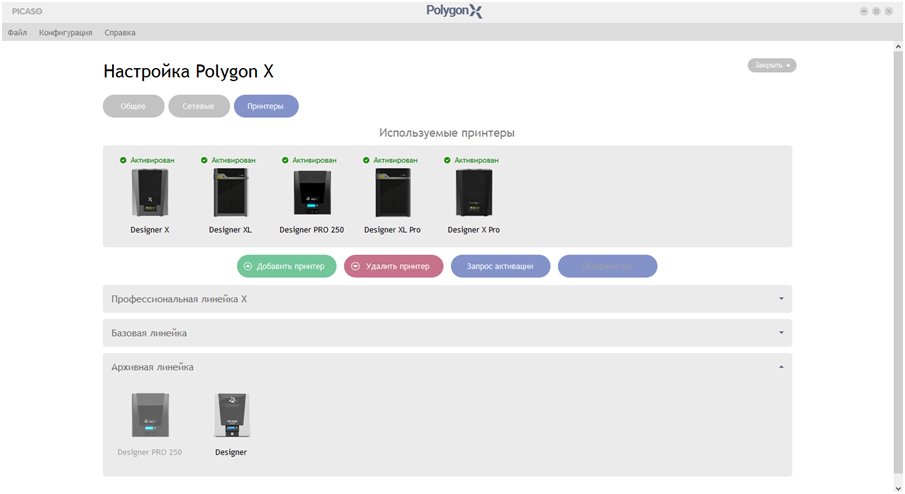
Task: Click the scrollbar down arrow
Action: point(898,488)
